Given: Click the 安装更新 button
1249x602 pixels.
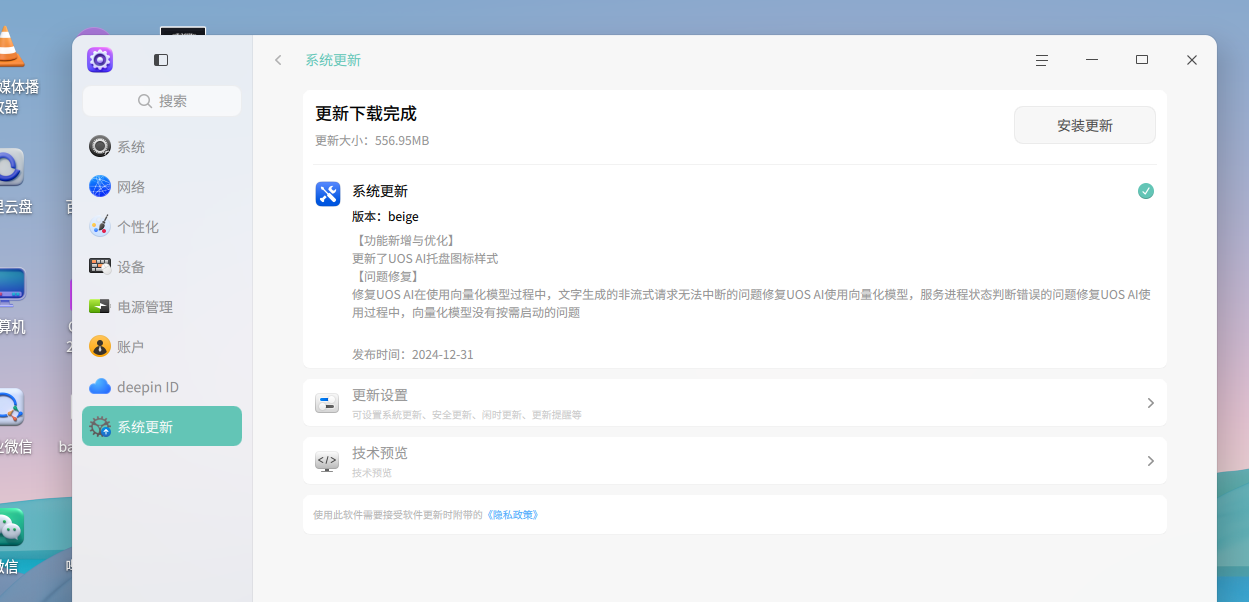Looking at the screenshot, I should tap(1085, 125).
